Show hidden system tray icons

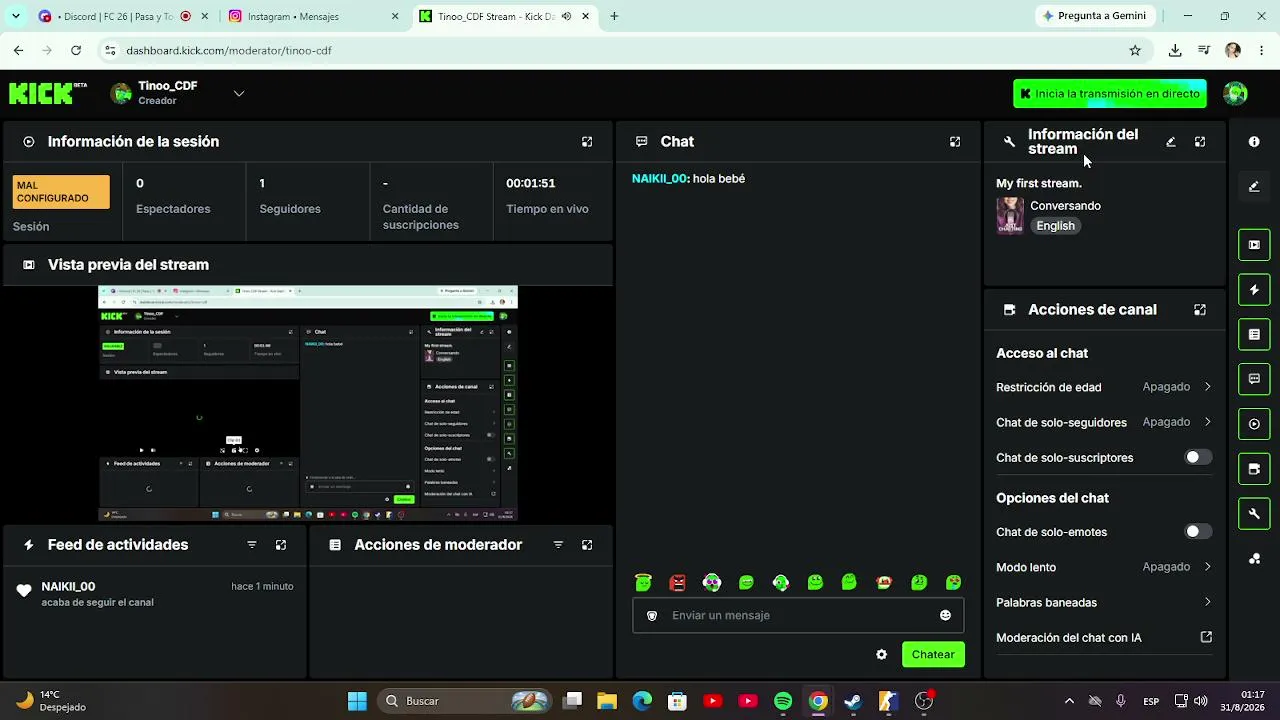click(x=1069, y=701)
